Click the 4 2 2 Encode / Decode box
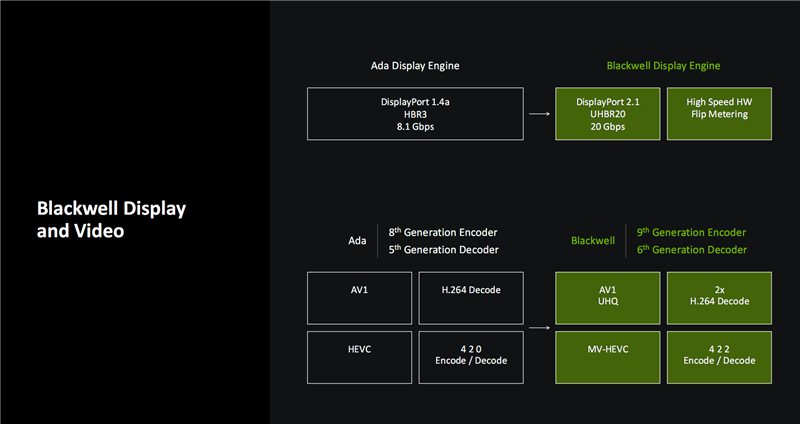Viewport: 800px width, 424px height. coord(719,357)
